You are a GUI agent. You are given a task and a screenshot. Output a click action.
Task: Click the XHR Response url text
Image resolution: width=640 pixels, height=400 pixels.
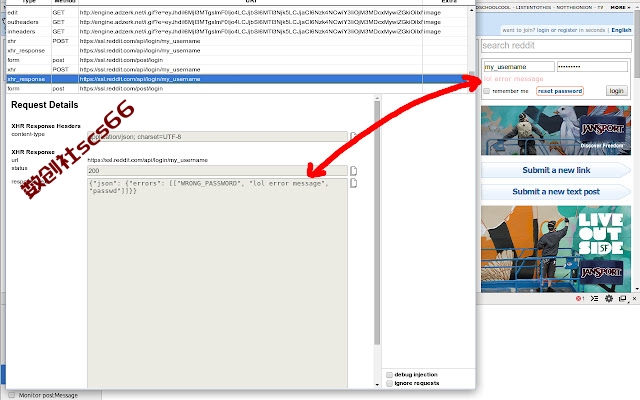(147, 160)
